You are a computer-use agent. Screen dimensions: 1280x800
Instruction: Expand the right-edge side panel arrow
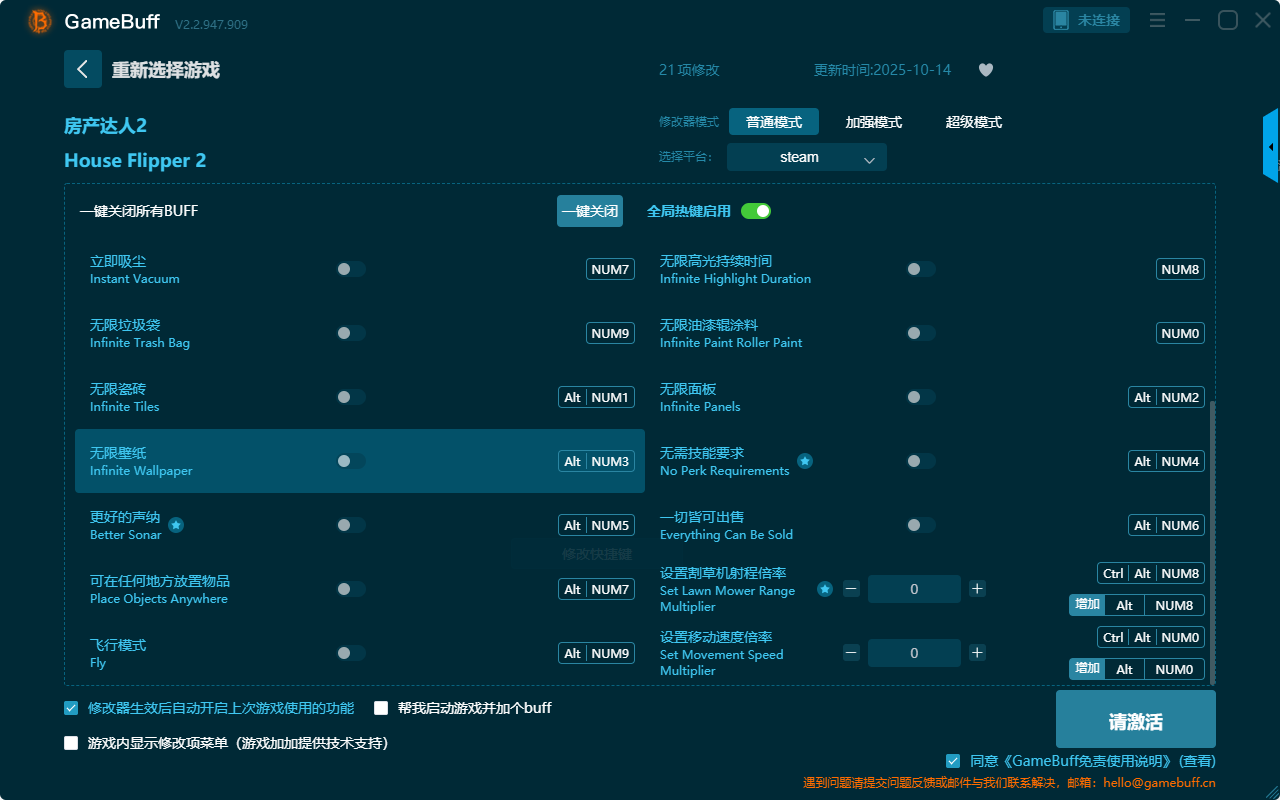[x=1271, y=147]
